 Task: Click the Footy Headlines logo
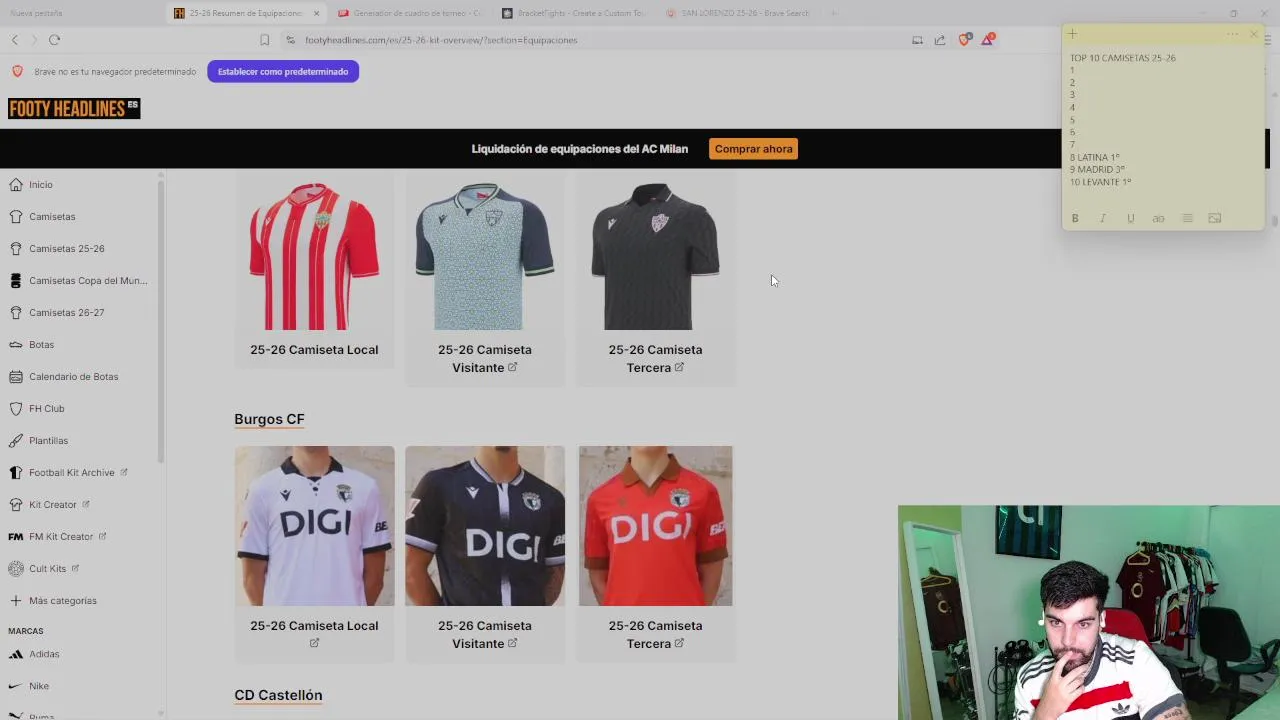tap(74, 108)
